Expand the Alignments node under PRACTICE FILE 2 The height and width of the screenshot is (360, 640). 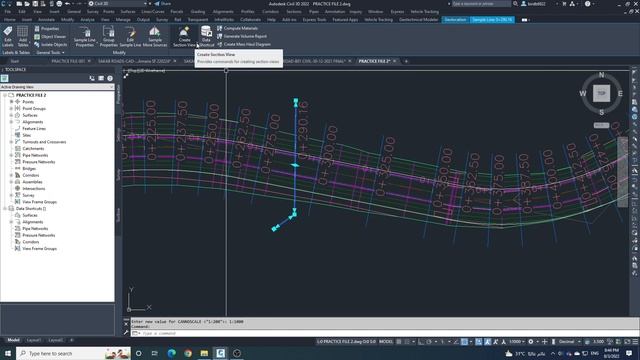[11, 122]
